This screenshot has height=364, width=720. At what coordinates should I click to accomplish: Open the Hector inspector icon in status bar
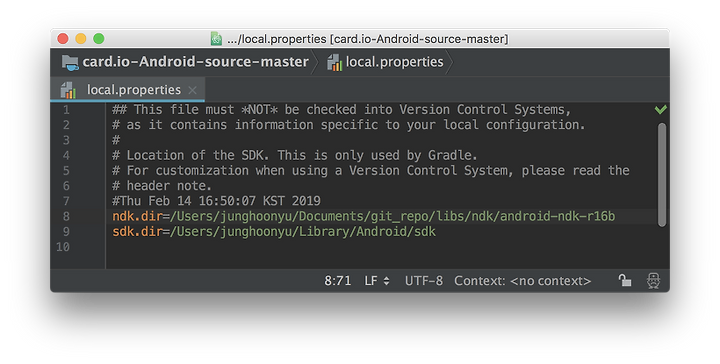[653, 280]
